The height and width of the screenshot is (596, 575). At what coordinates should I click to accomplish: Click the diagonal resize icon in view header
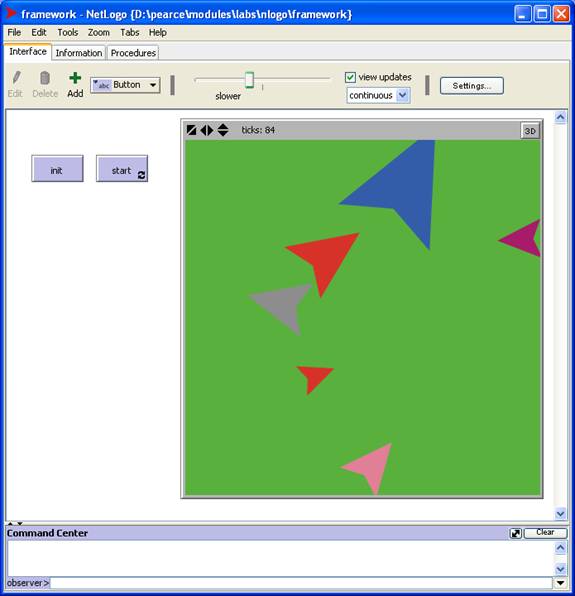pyautogui.click(x=192, y=130)
